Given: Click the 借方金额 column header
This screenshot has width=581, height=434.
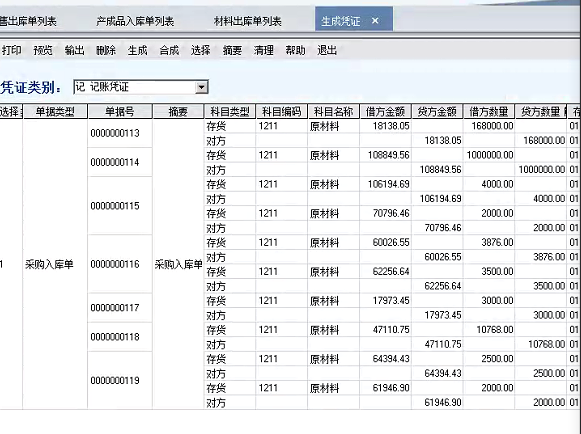Looking at the screenshot, I should point(385,112).
